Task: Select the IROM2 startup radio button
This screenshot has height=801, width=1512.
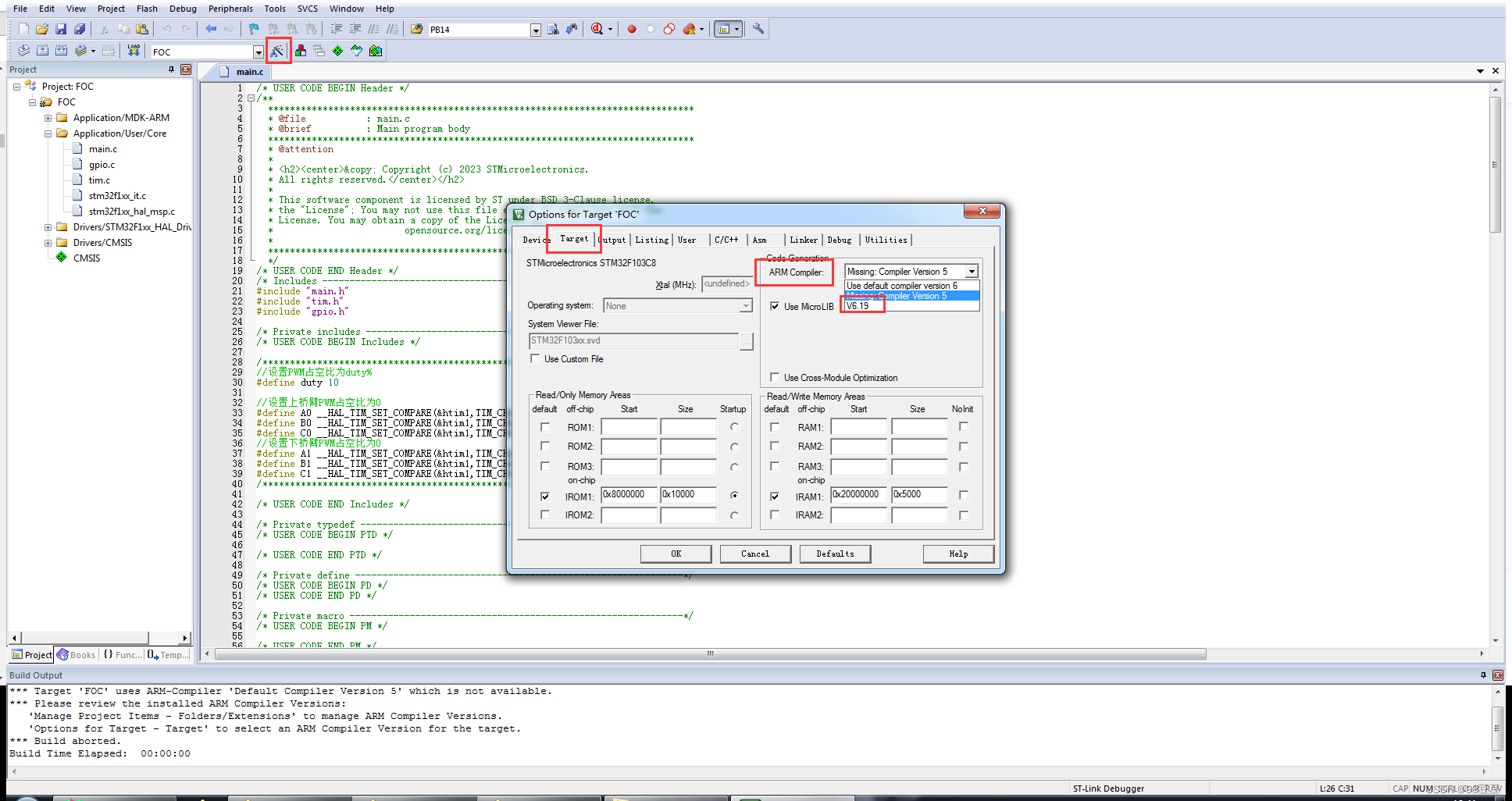Action: pyautogui.click(x=734, y=515)
